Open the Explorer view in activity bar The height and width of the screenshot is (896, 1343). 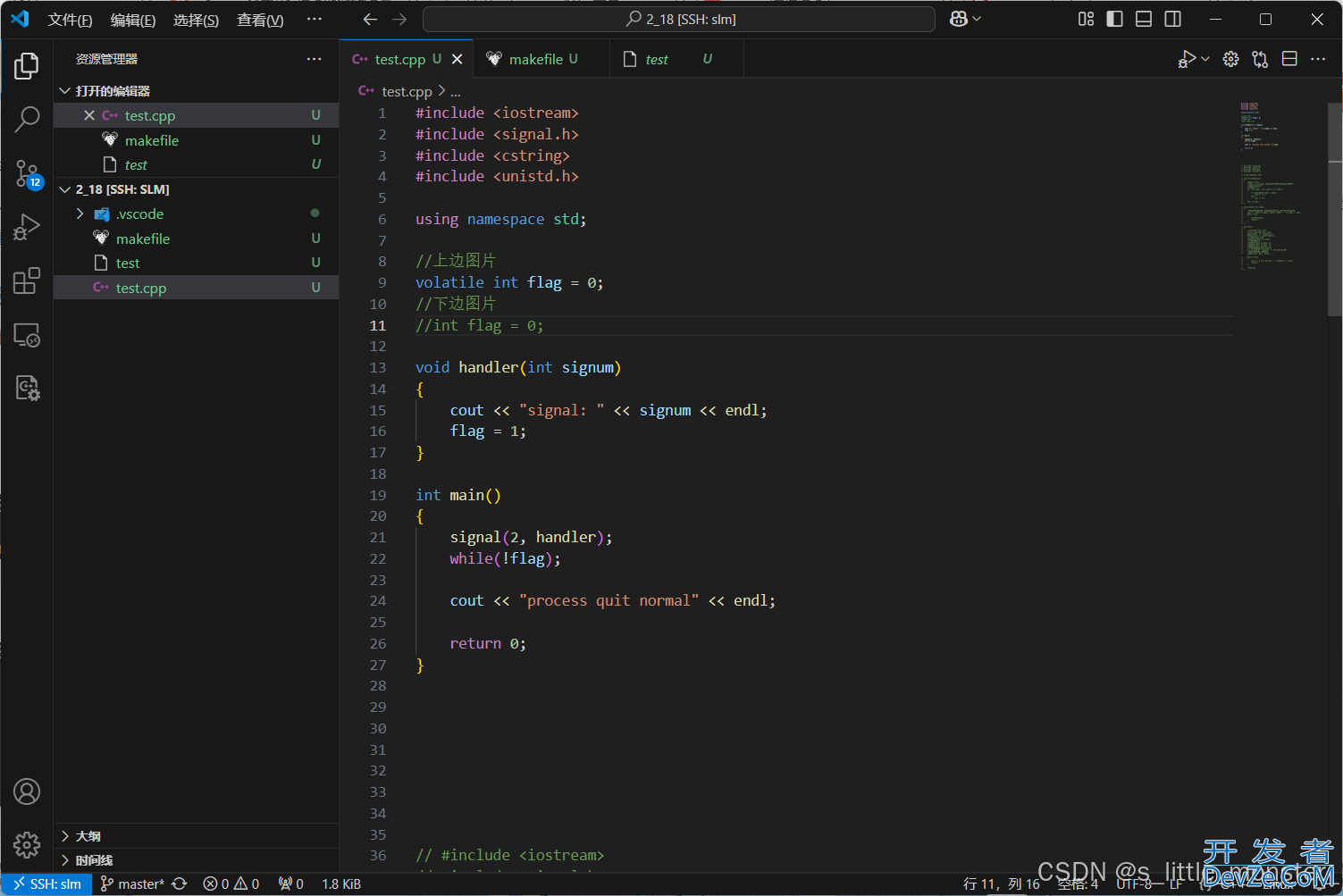tap(27, 66)
